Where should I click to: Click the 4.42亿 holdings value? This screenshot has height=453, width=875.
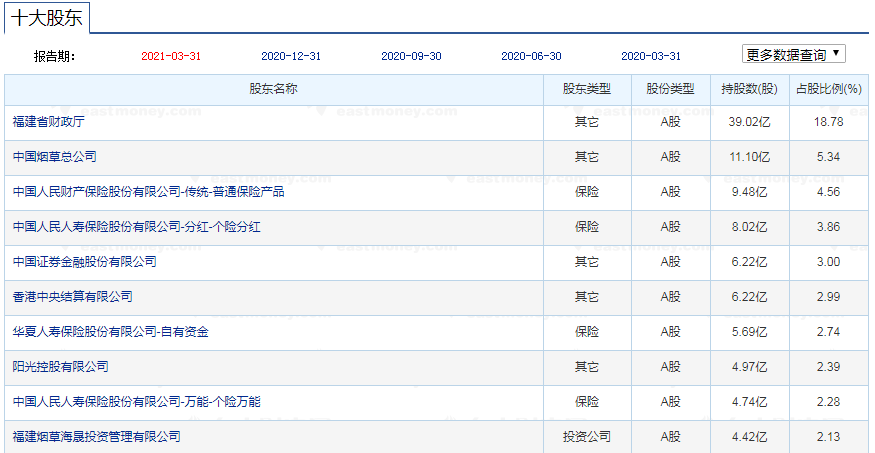[x=749, y=437]
